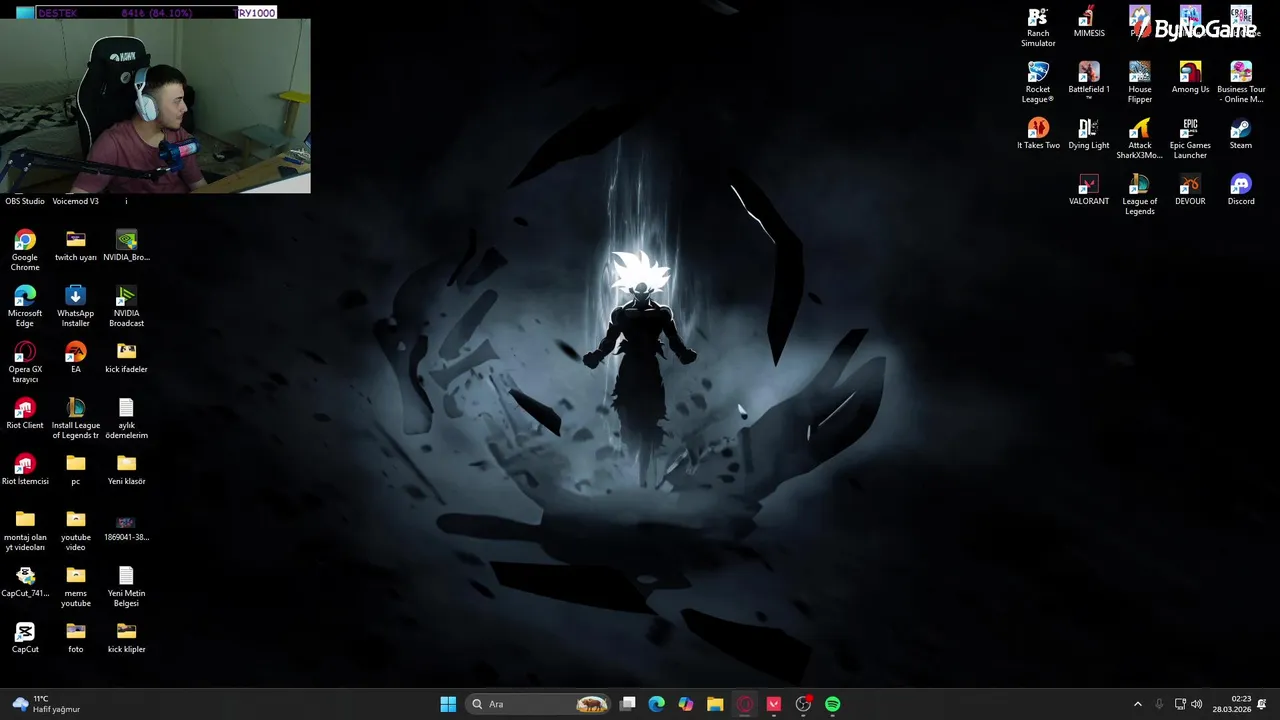Switch to Spotify on the taskbar
Image resolution: width=1280 pixels, height=720 pixels.
point(833,704)
